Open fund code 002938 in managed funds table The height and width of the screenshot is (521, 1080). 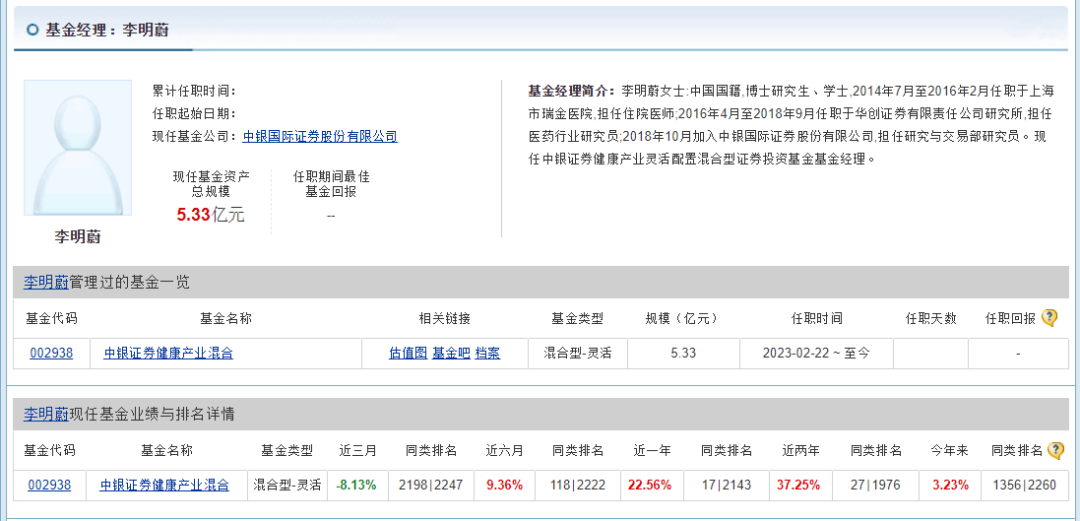click(x=51, y=354)
